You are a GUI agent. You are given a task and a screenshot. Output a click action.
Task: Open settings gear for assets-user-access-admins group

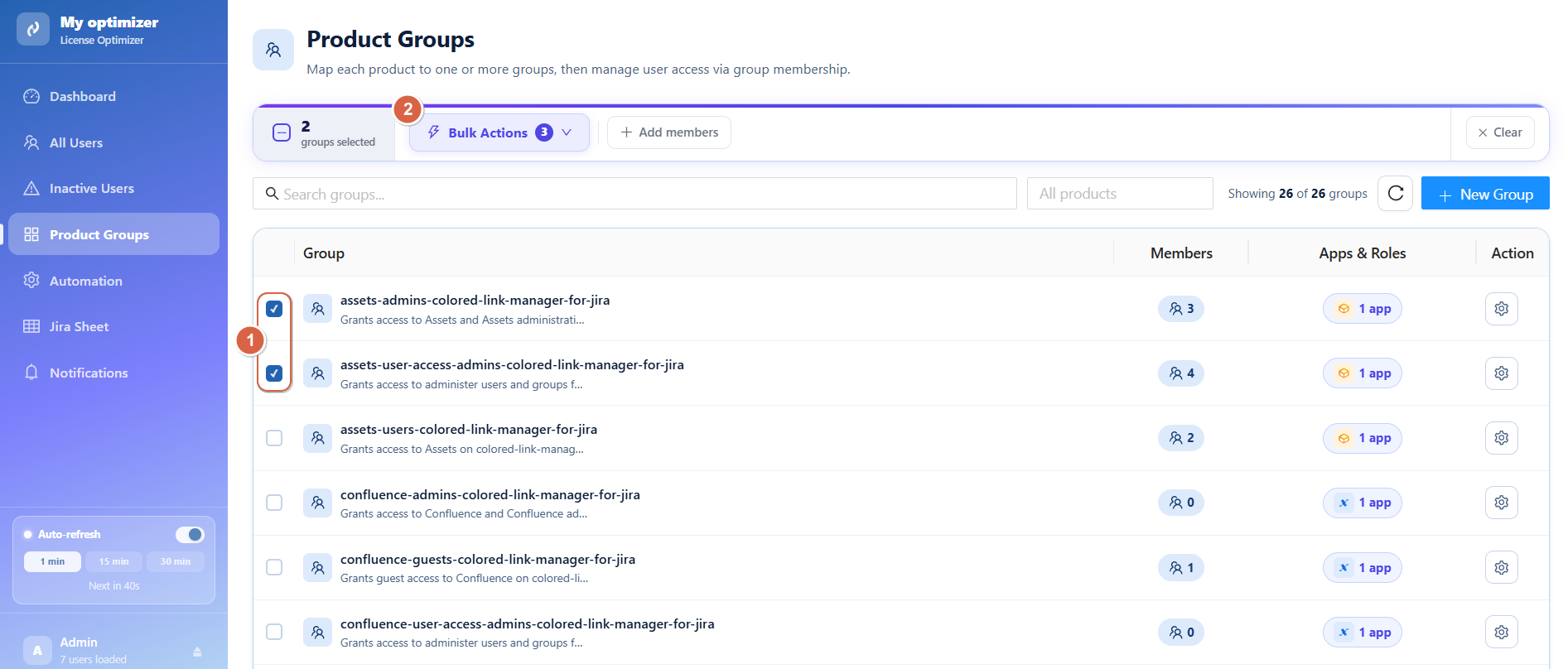1502,373
